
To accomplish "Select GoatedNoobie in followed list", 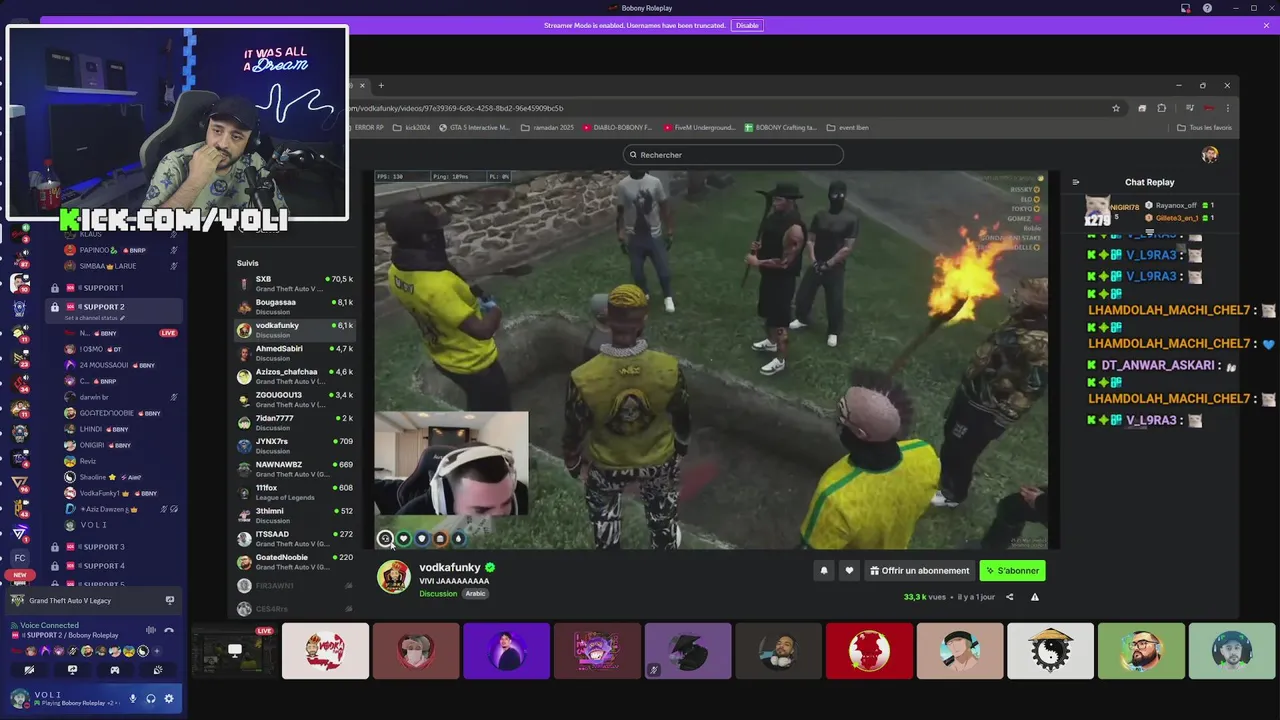I will point(293,561).
